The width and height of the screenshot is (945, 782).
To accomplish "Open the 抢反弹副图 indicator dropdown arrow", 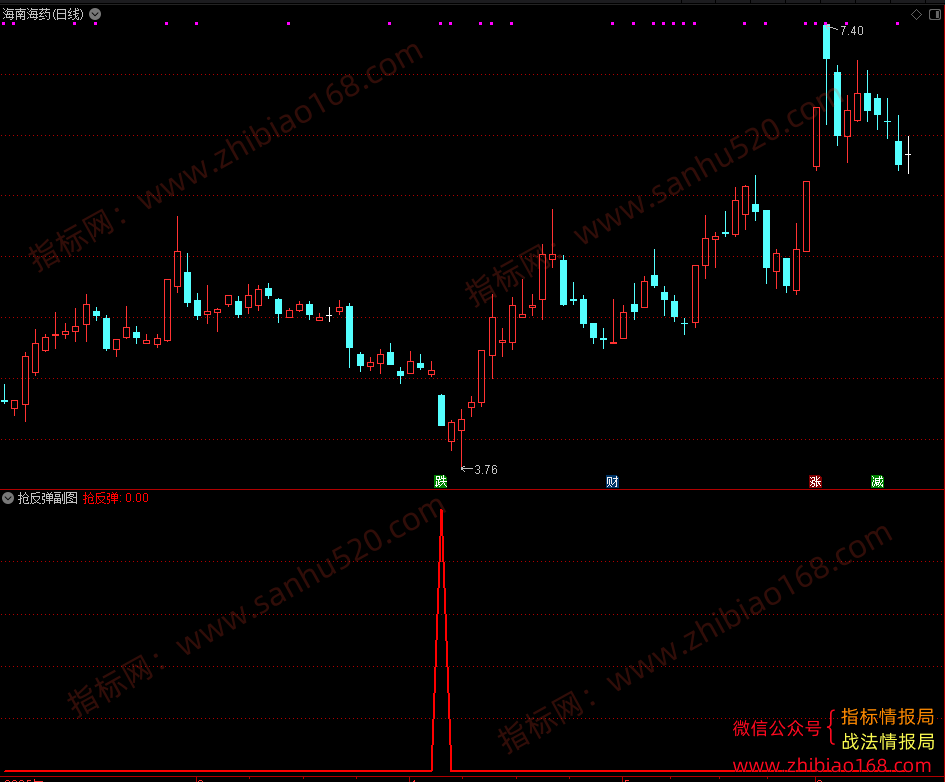I will click(x=8, y=498).
